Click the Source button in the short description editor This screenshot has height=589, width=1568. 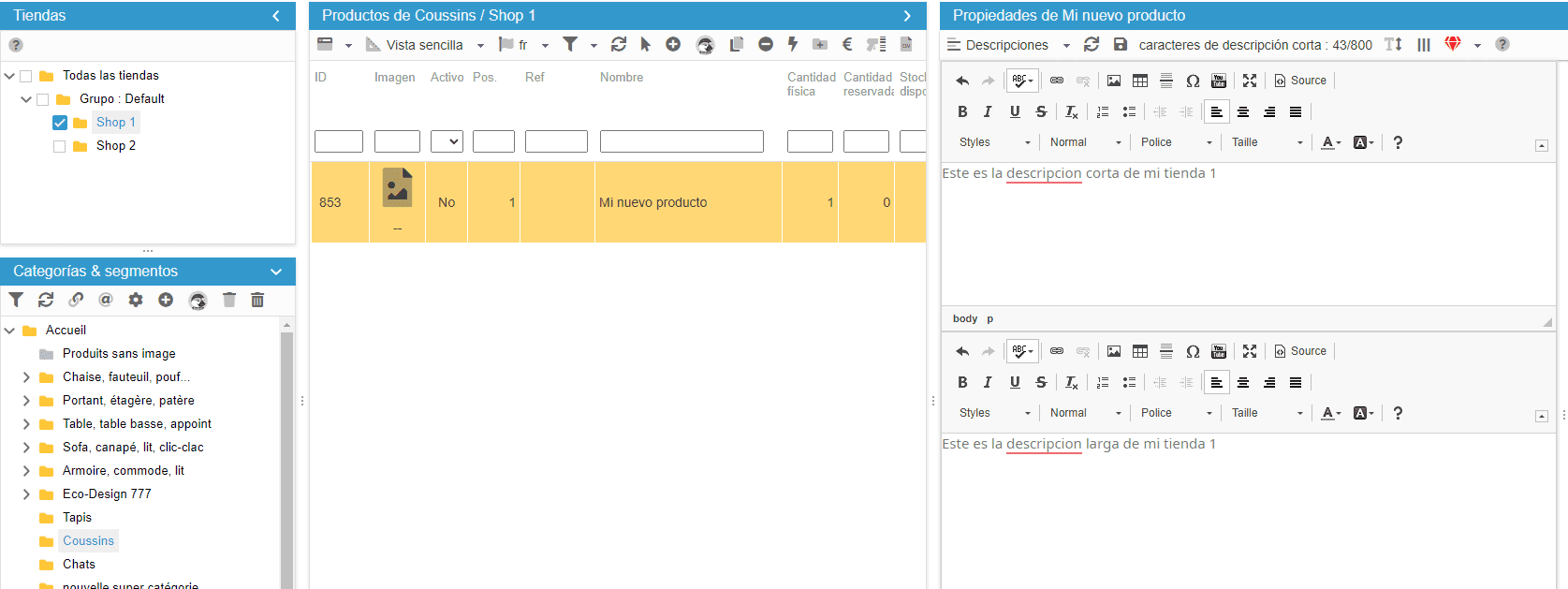[1300, 81]
